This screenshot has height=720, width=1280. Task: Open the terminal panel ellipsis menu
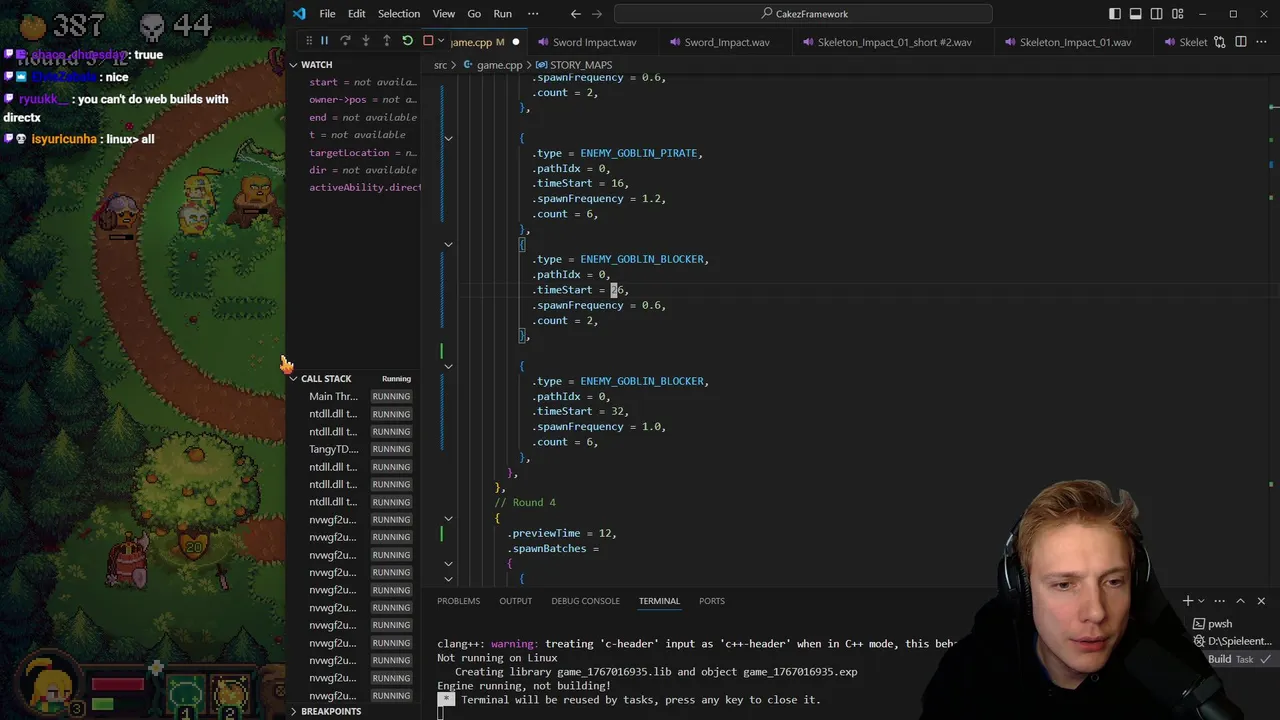1219,601
